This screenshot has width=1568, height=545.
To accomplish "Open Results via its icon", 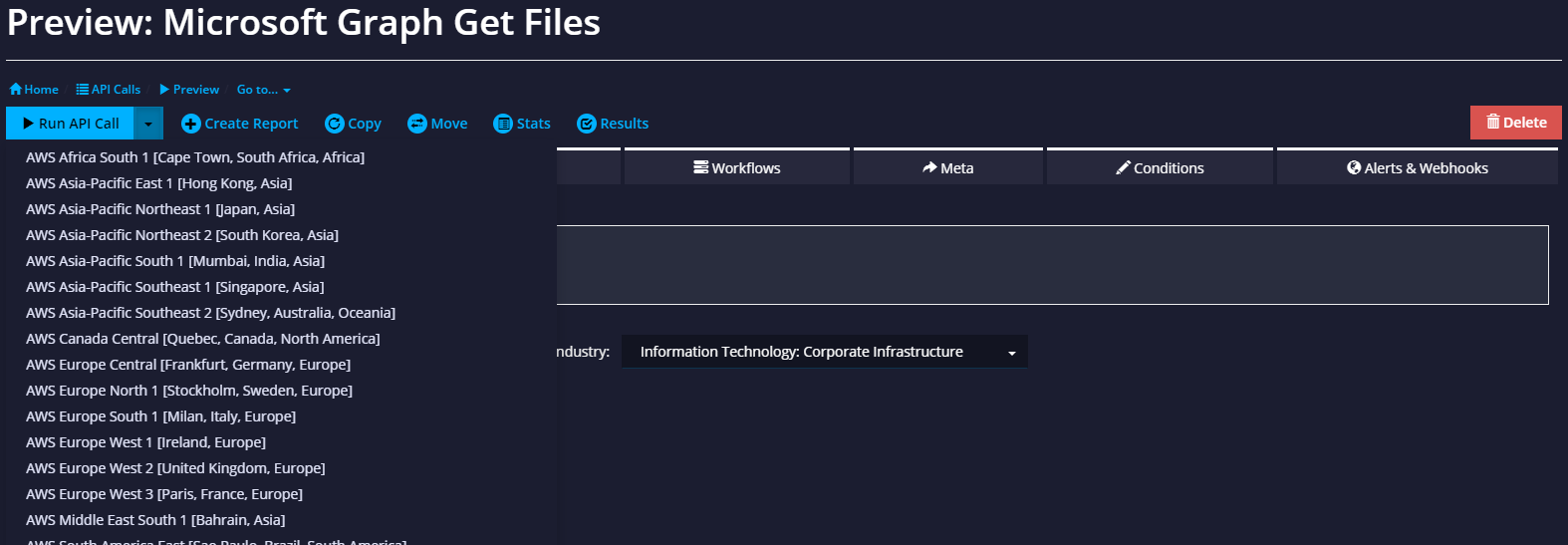I will pyautogui.click(x=587, y=124).
